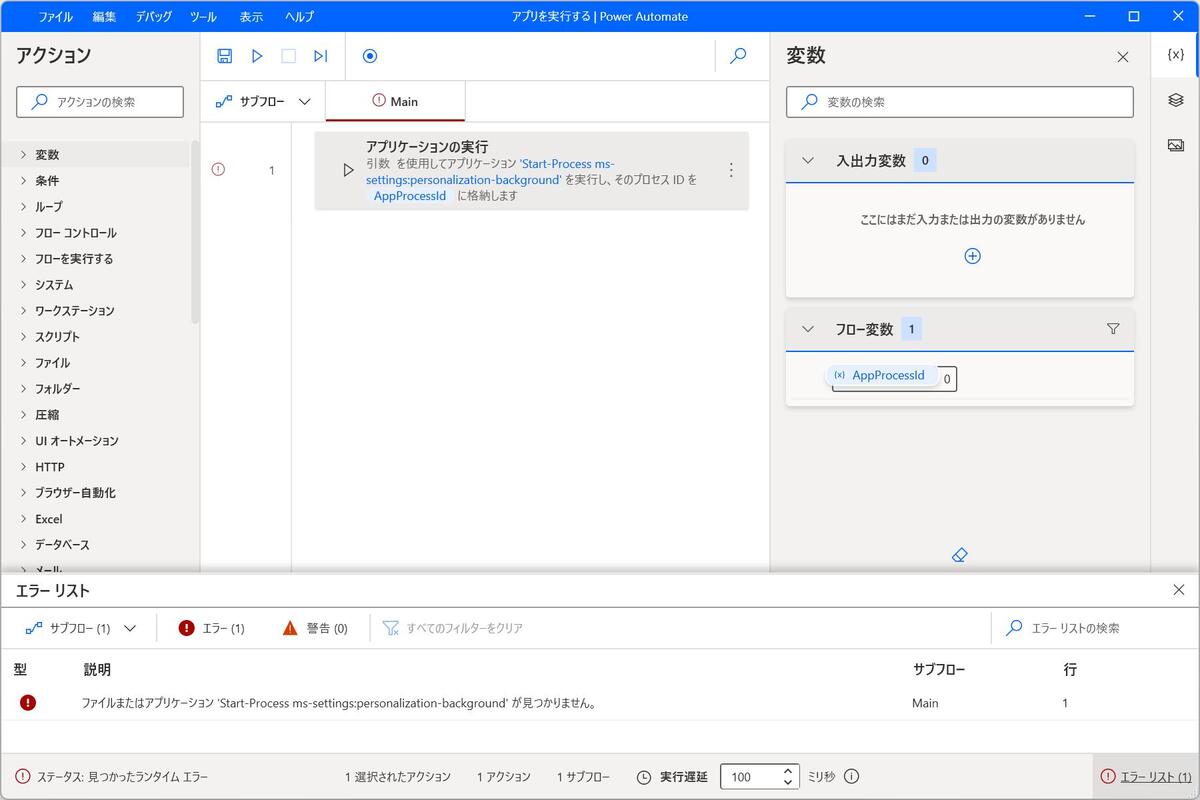This screenshot has width=1200, height=800.
Task: Open the flow search magnifier icon
Action: pos(738,56)
